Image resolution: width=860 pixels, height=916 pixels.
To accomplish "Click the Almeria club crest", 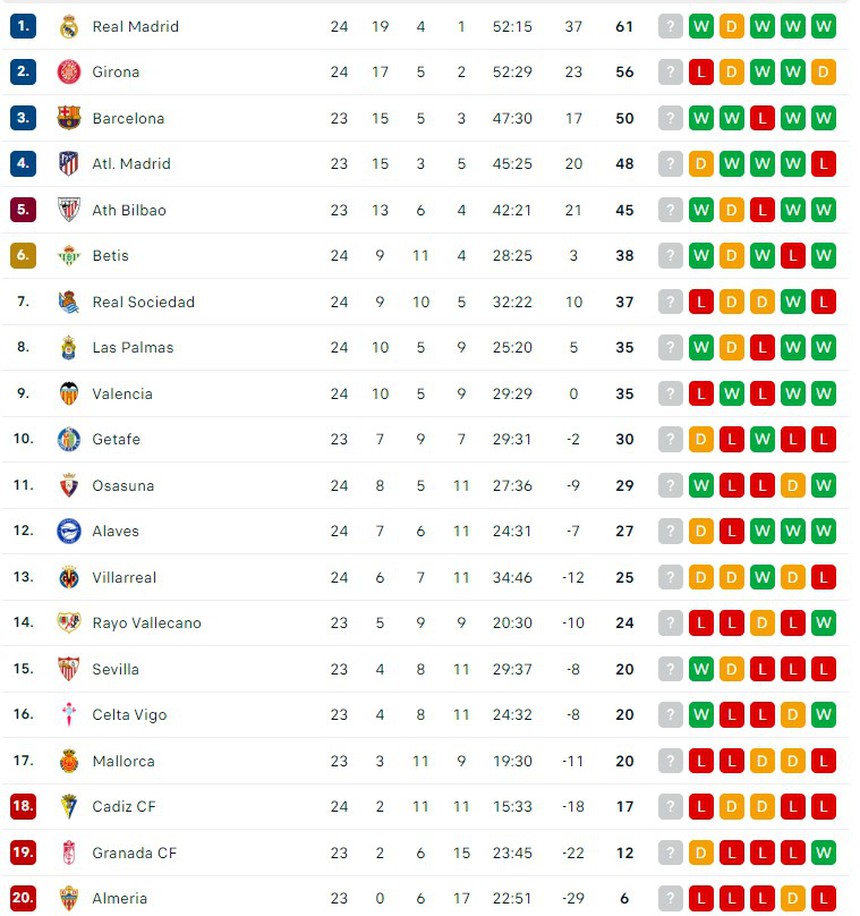I will point(67,898).
